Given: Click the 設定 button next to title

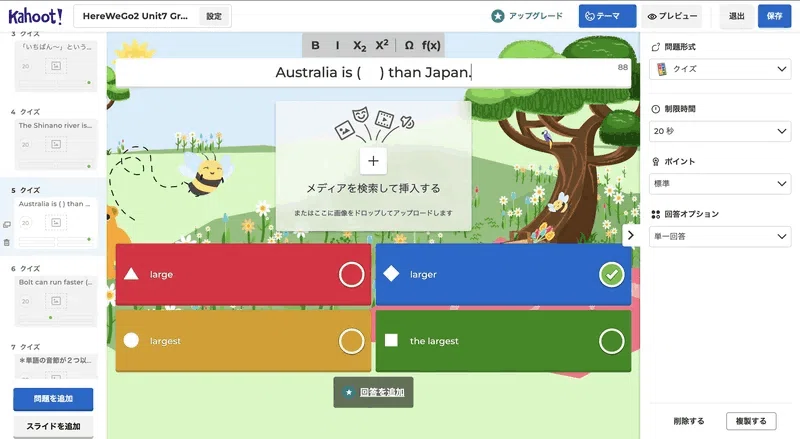Looking at the screenshot, I should [x=214, y=16].
